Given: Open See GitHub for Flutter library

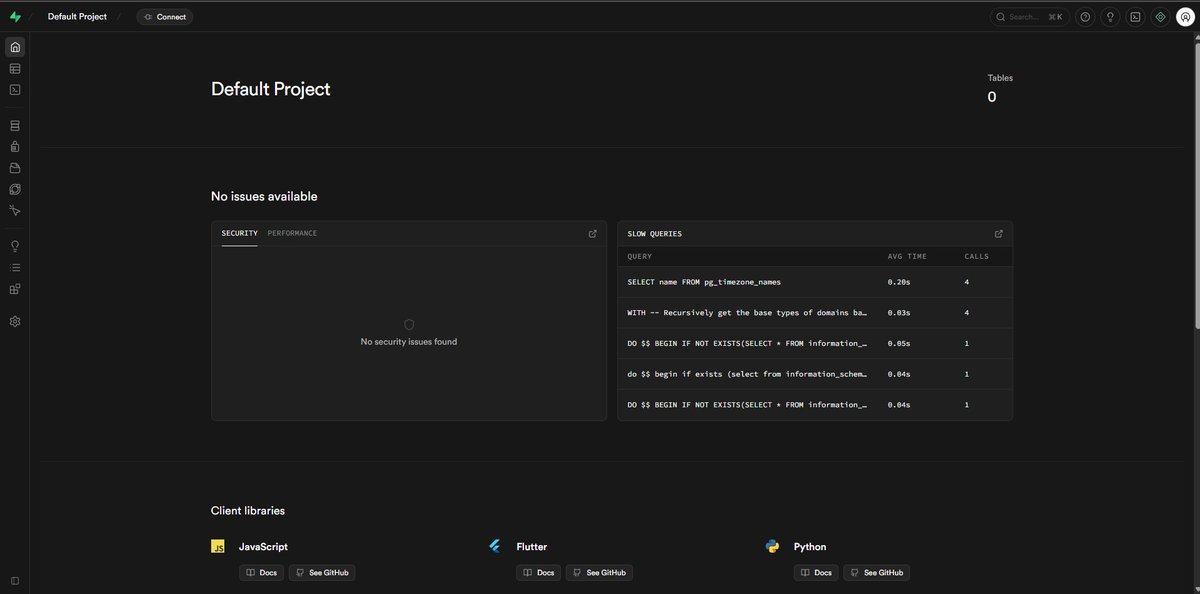Looking at the screenshot, I should (x=599, y=573).
